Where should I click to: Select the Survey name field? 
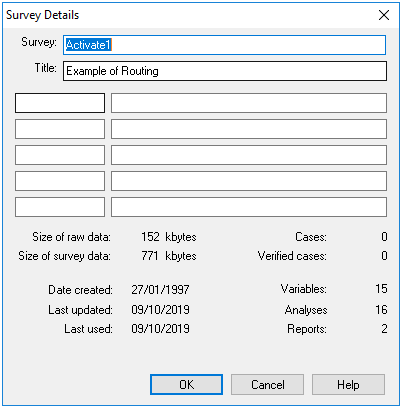click(x=225, y=45)
